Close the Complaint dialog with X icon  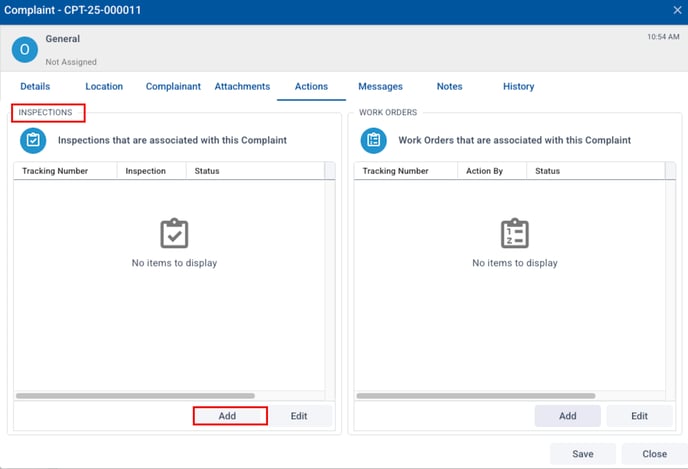tap(677, 10)
